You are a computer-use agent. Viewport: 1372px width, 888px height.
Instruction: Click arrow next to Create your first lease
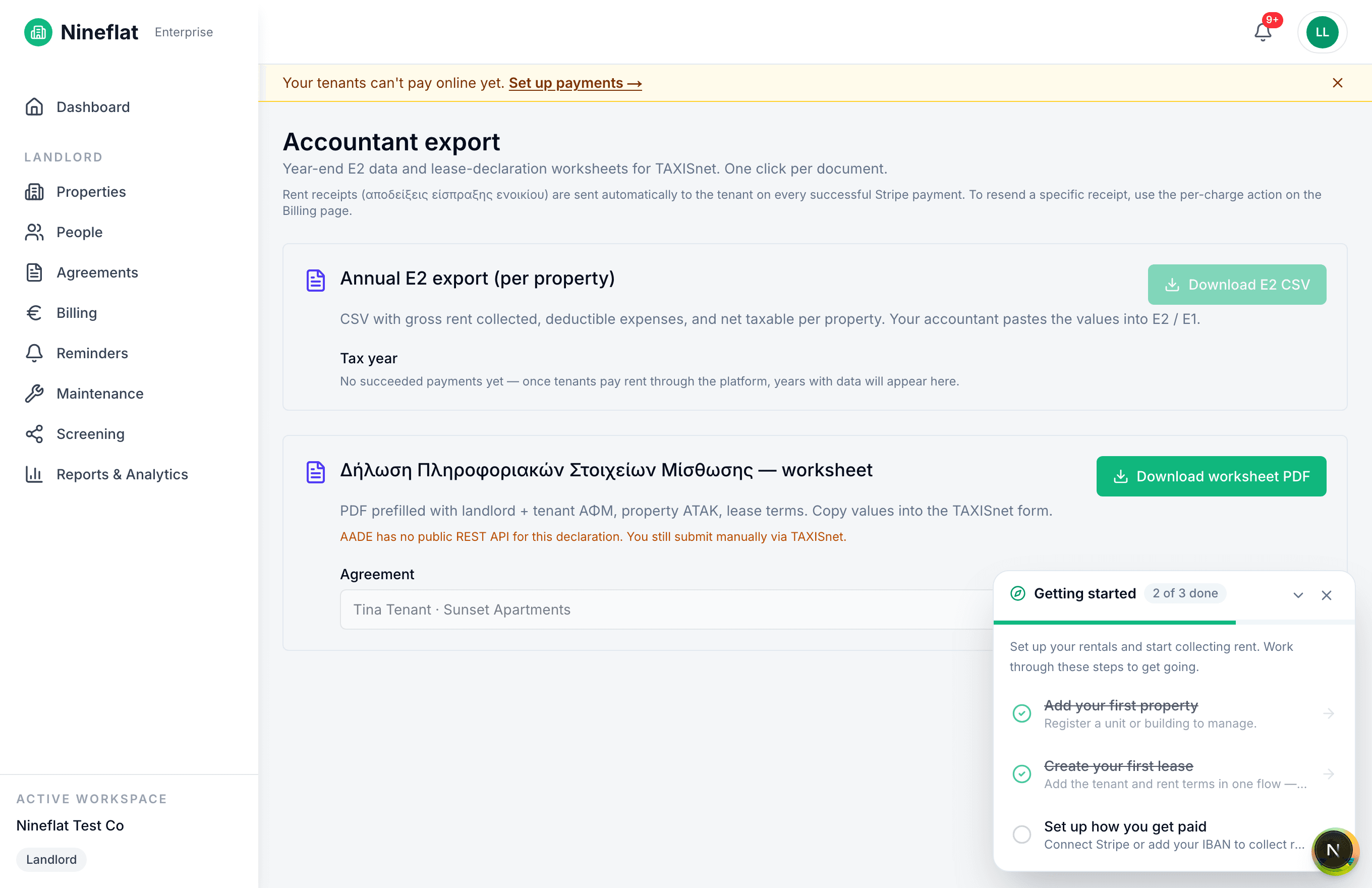pos(1329,774)
